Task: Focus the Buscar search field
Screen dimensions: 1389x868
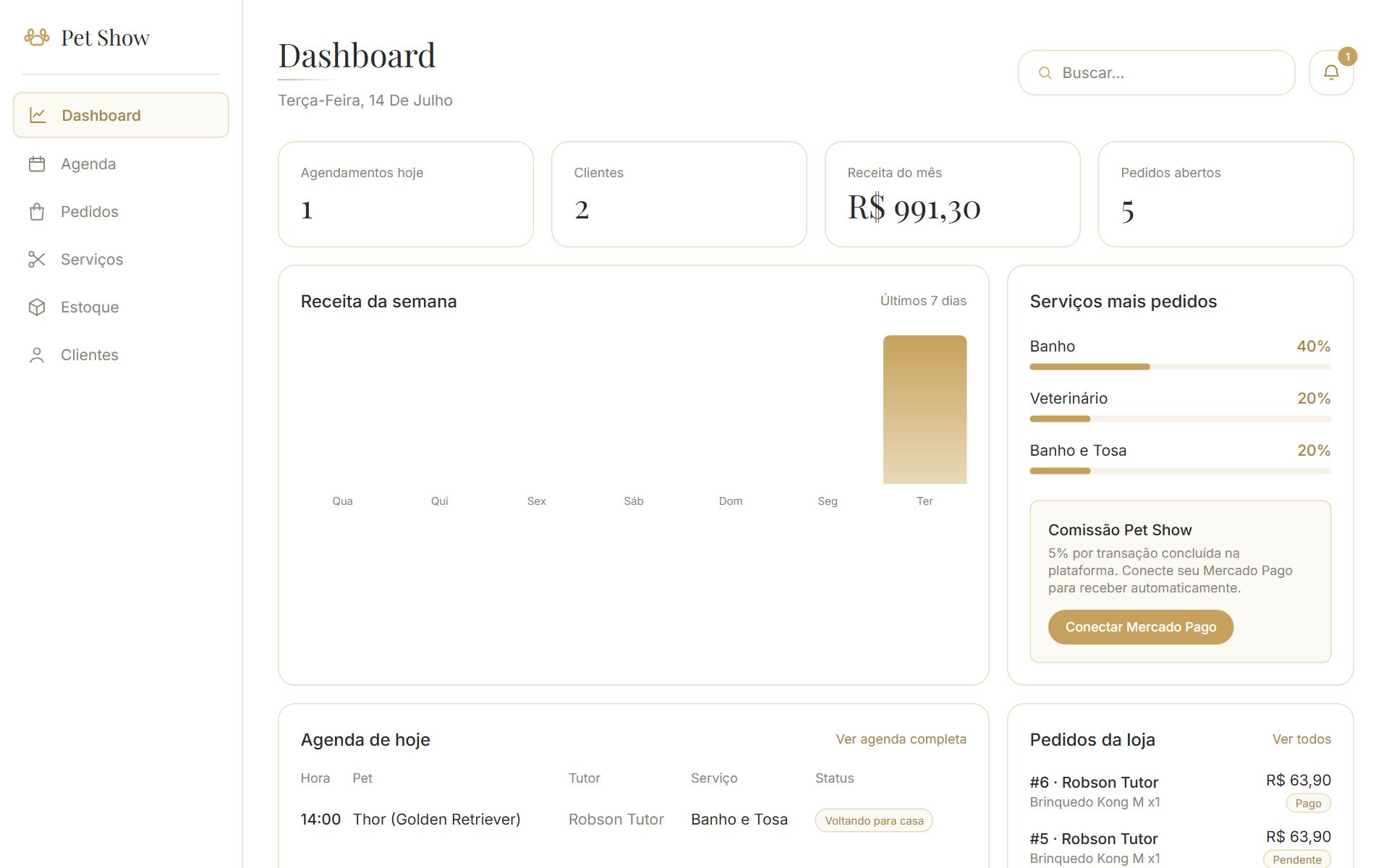Action: coord(1156,73)
